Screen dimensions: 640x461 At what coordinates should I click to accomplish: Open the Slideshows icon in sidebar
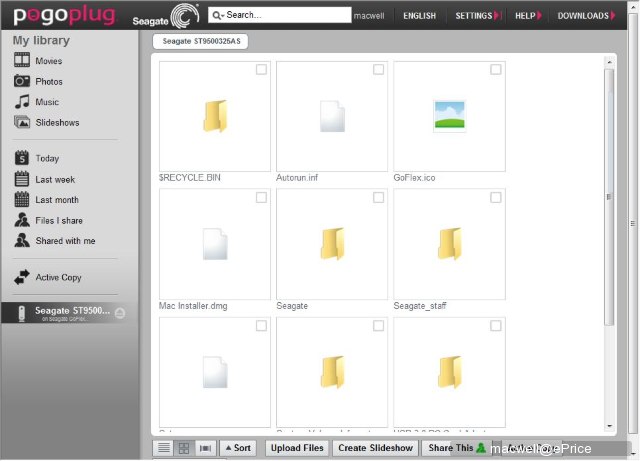[22, 122]
